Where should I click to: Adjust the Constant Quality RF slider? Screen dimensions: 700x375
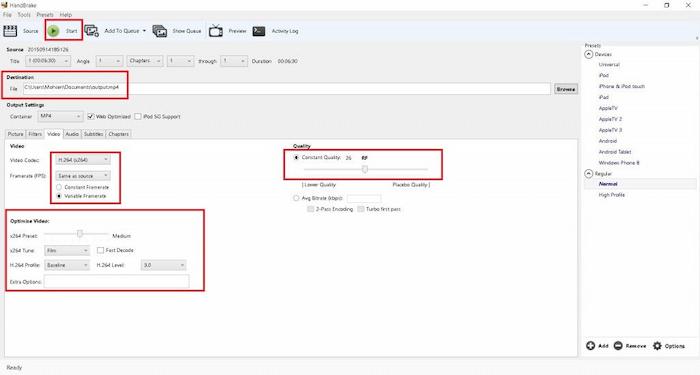pyautogui.click(x=365, y=169)
